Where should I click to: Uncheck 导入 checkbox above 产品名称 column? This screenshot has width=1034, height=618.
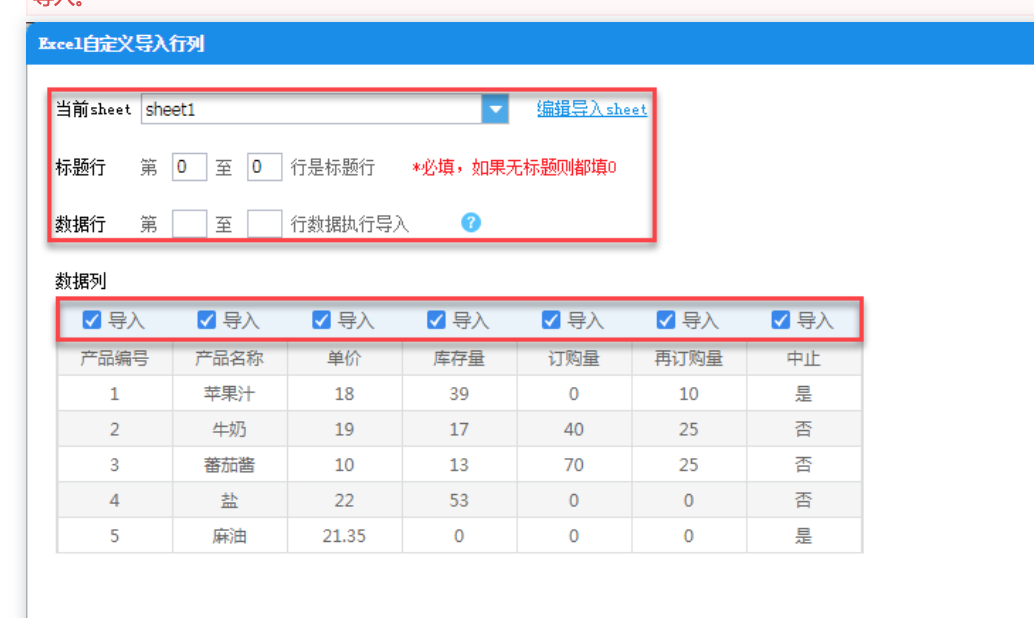click(206, 320)
